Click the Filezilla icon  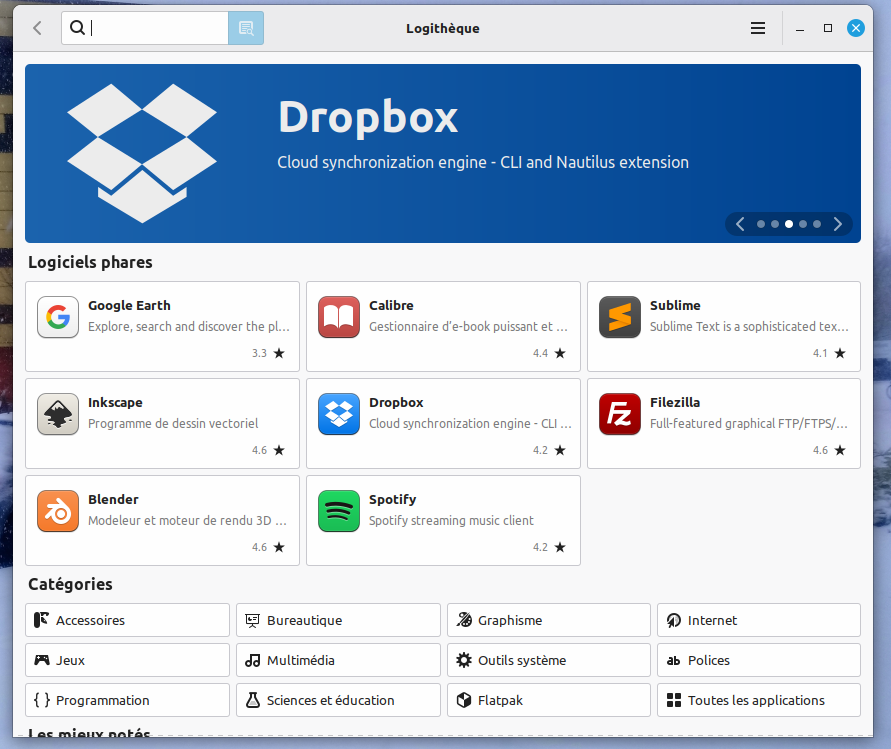point(619,414)
